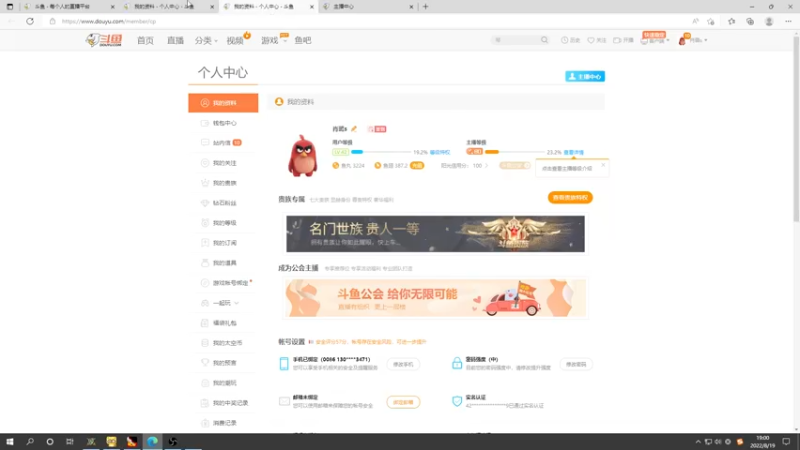This screenshot has height=450, width=800.
Task: Open the blue 查看详情 link
Action: click(573, 153)
